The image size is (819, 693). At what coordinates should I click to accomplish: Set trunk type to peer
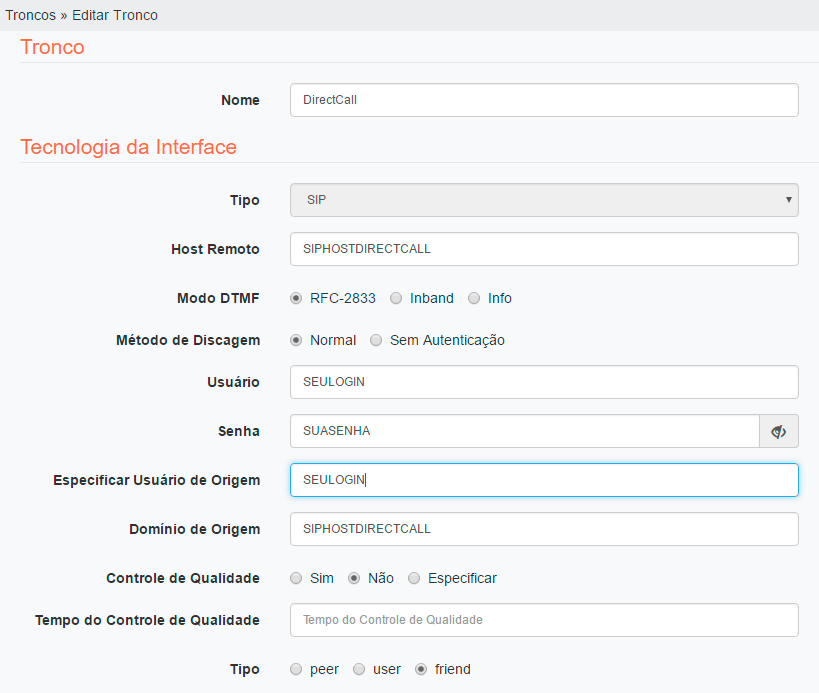coord(296,669)
